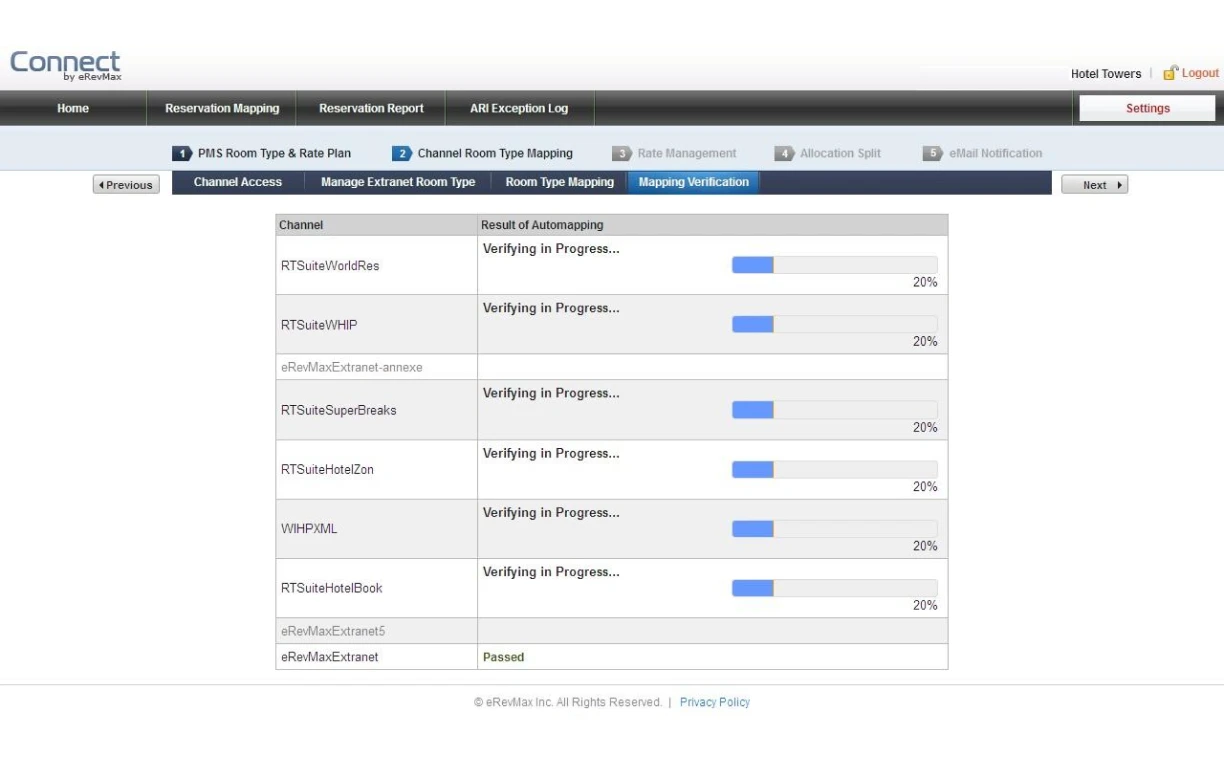Screen dimensions: 1224x768
Task: Select WIHPXML channel cell
Action: (x=377, y=529)
